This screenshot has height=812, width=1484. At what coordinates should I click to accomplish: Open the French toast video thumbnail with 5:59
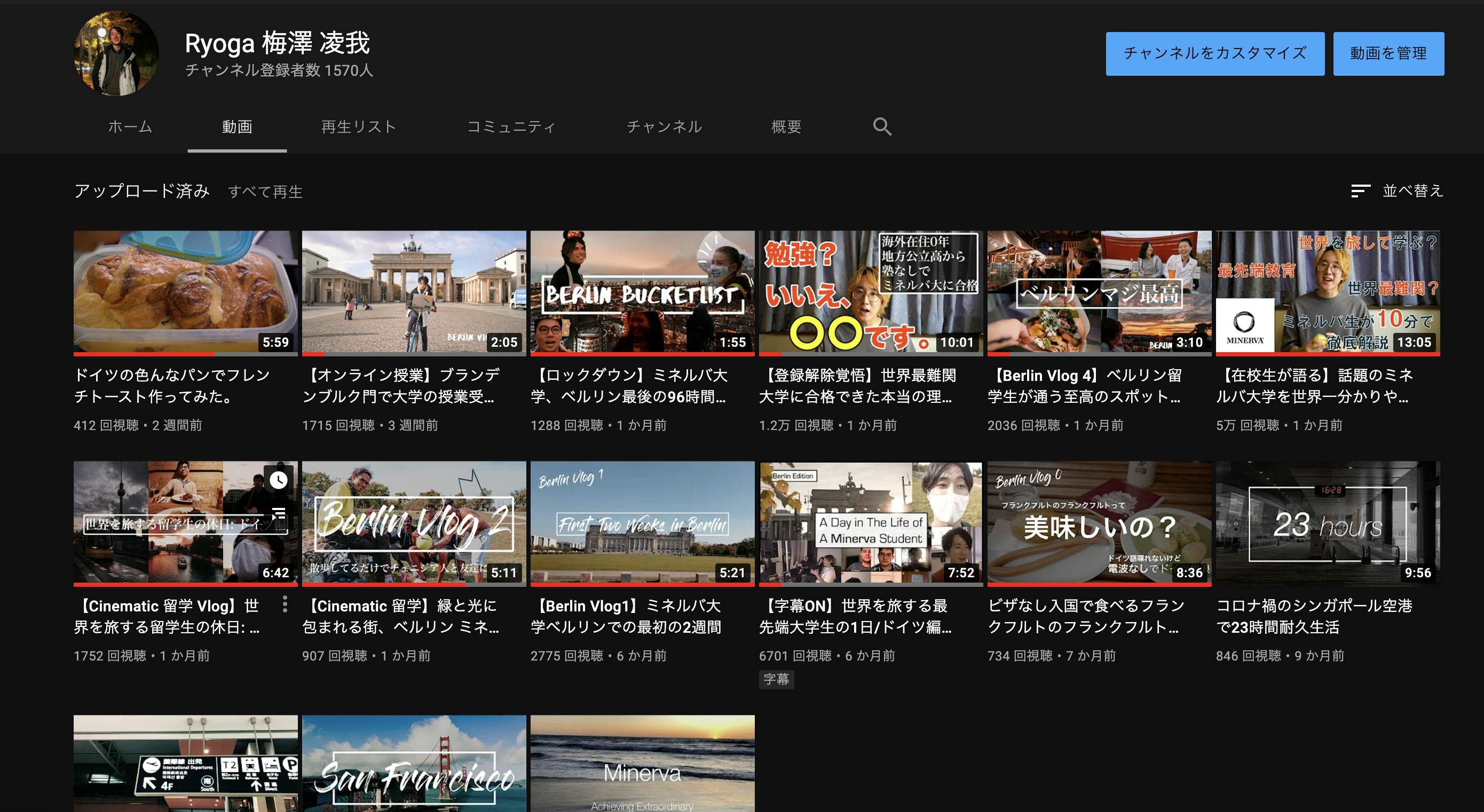point(186,294)
